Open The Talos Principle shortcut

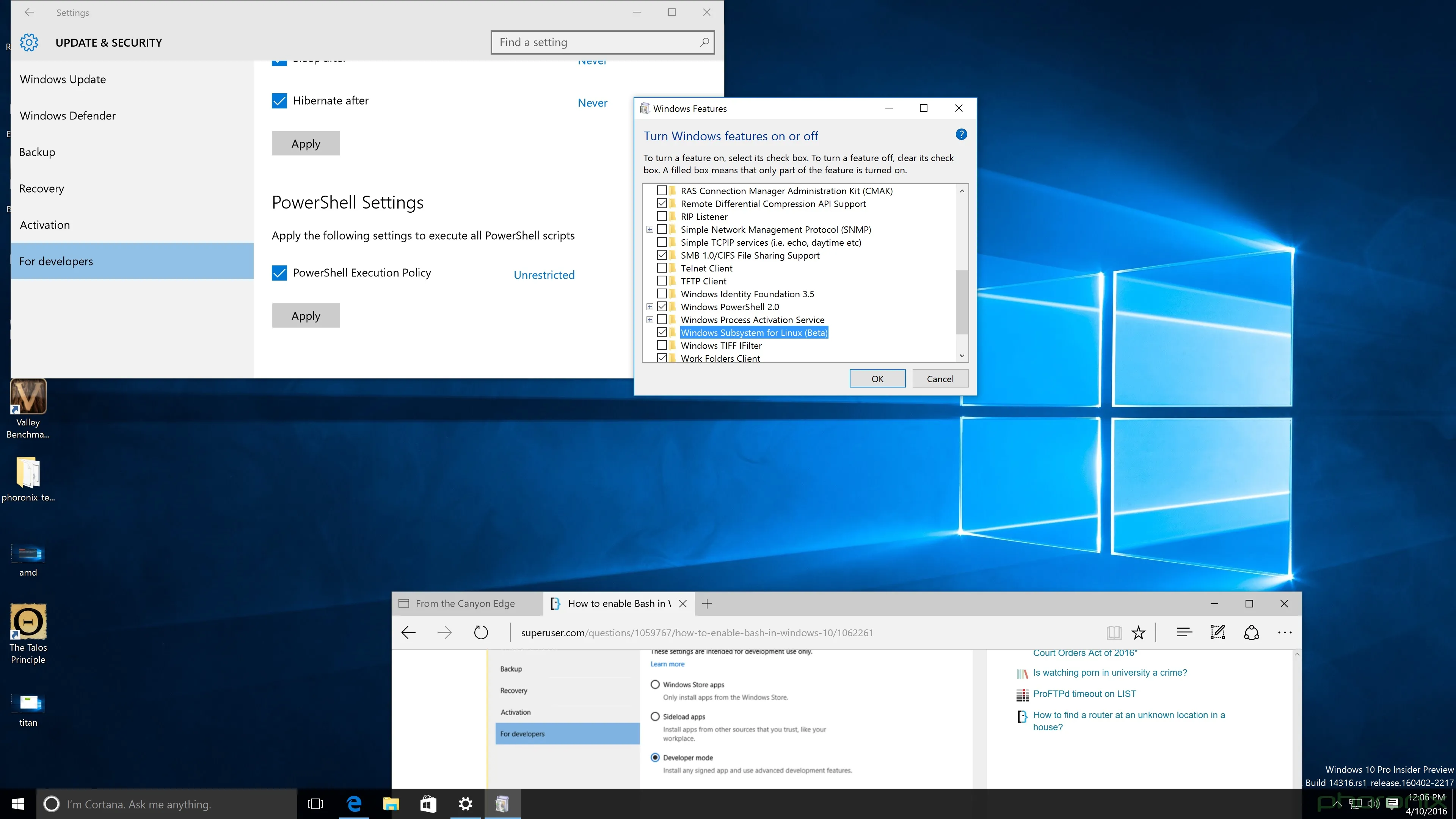pos(28,634)
